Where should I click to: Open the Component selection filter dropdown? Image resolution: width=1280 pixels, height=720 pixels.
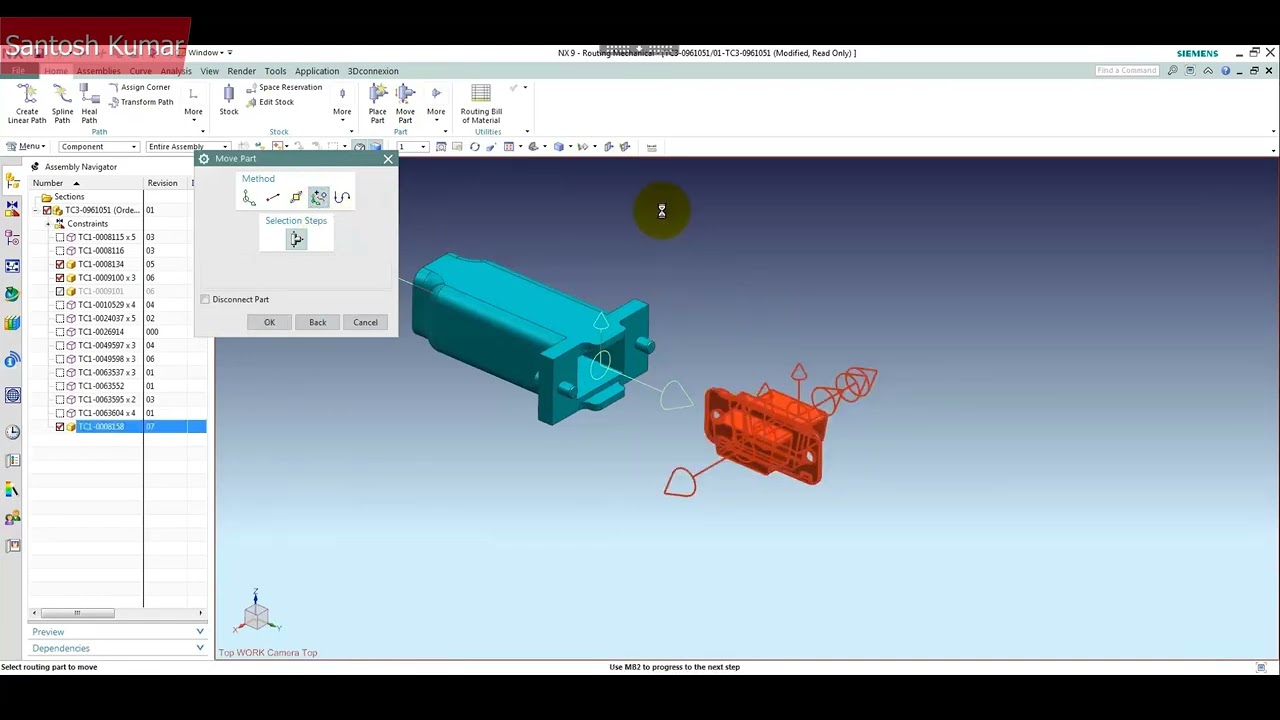point(98,147)
